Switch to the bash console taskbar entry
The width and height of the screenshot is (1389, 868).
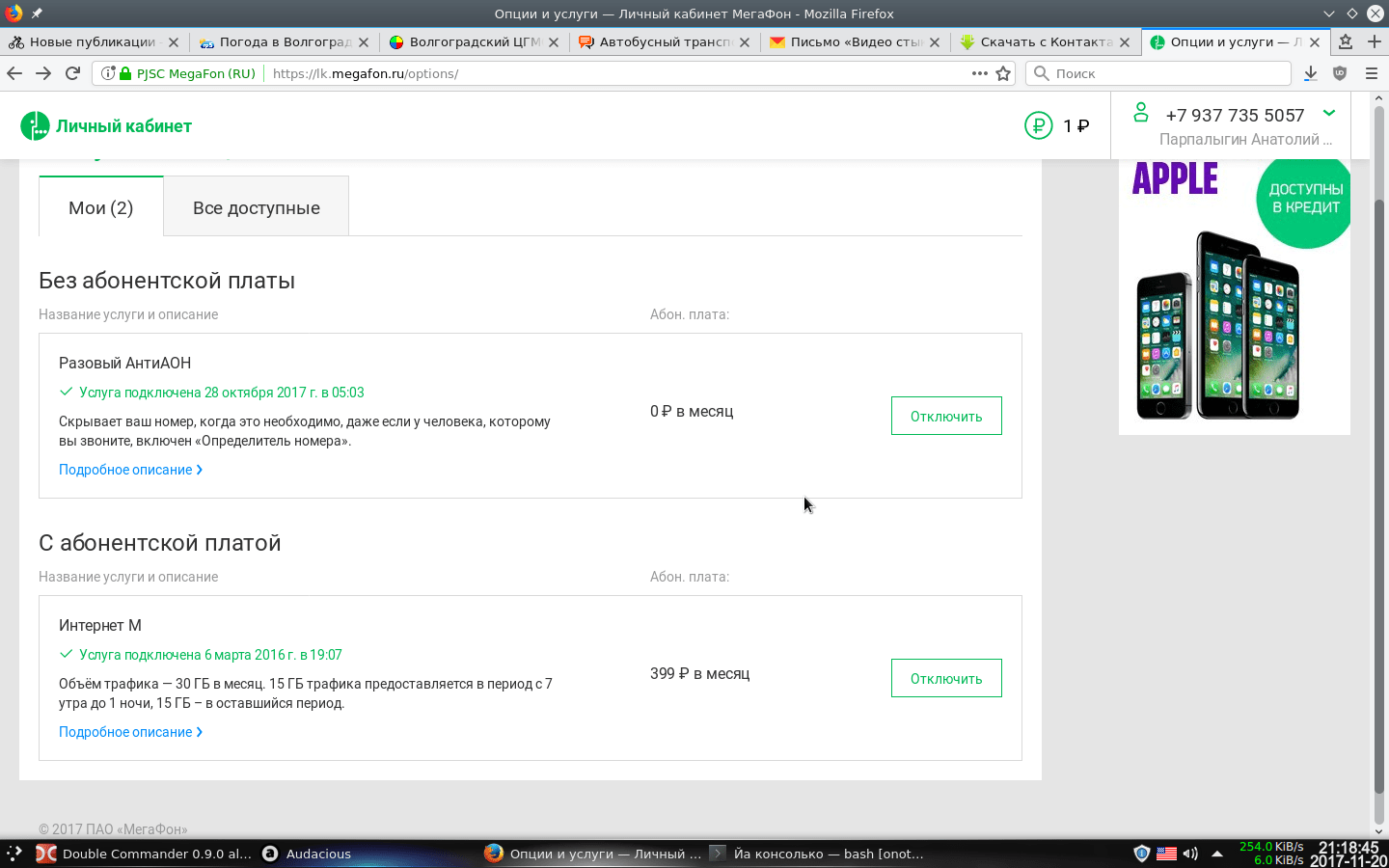pos(817,854)
